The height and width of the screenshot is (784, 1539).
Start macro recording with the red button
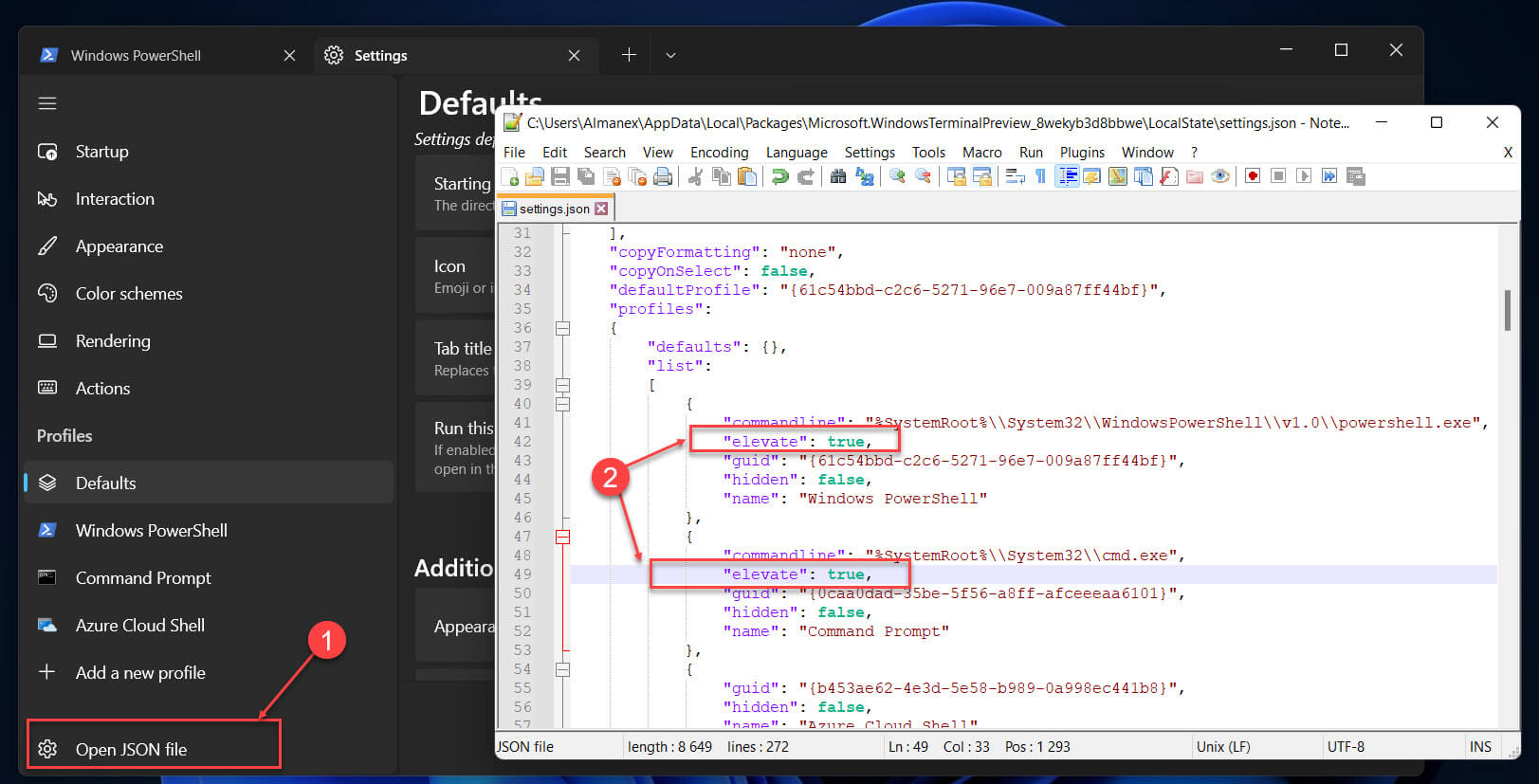tap(1253, 176)
